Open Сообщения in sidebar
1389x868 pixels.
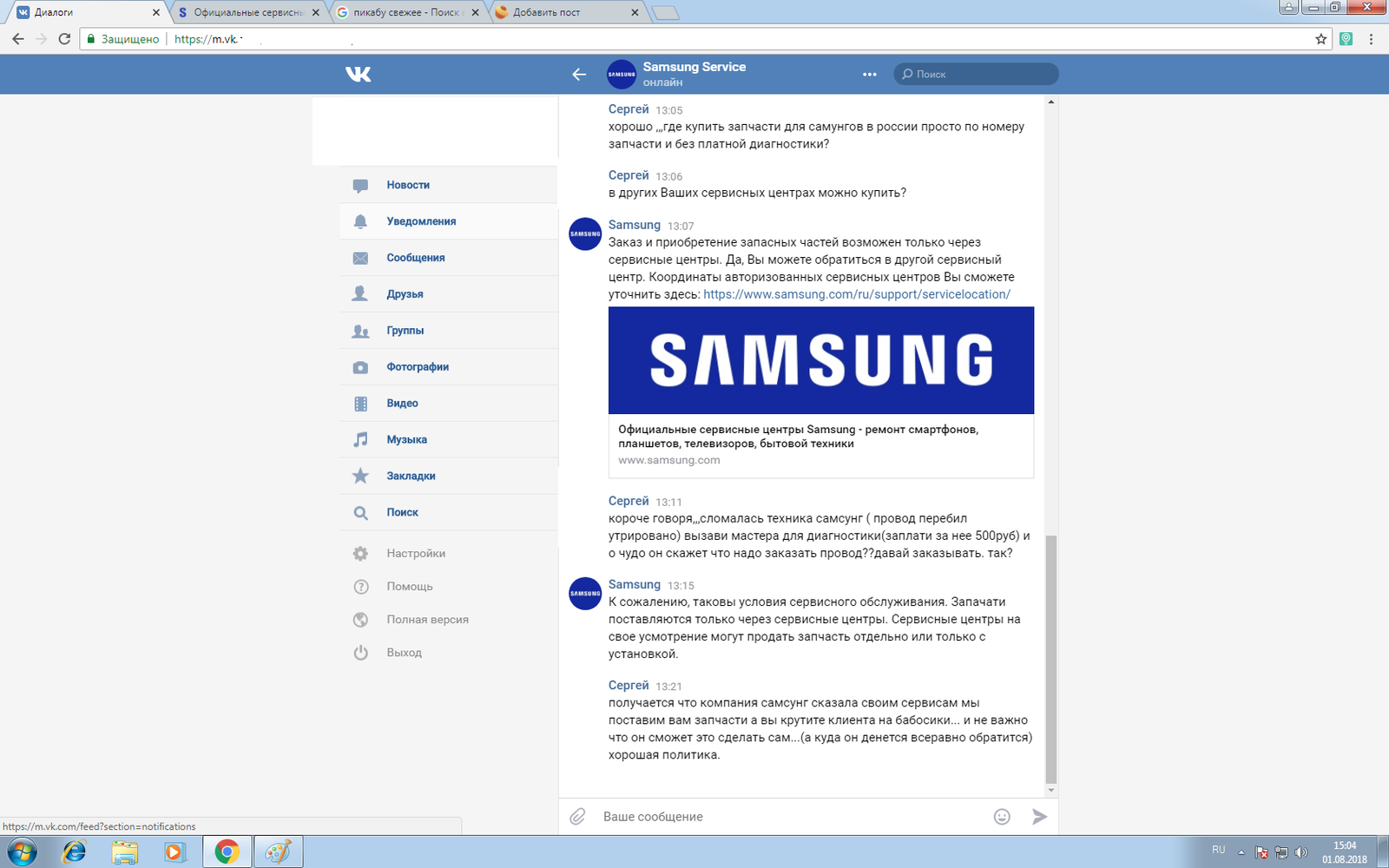click(448, 258)
